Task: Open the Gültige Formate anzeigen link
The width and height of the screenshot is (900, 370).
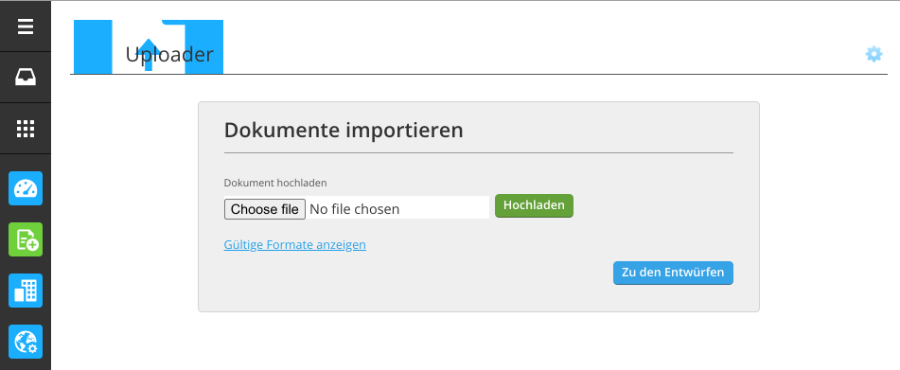Action: click(294, 245)
